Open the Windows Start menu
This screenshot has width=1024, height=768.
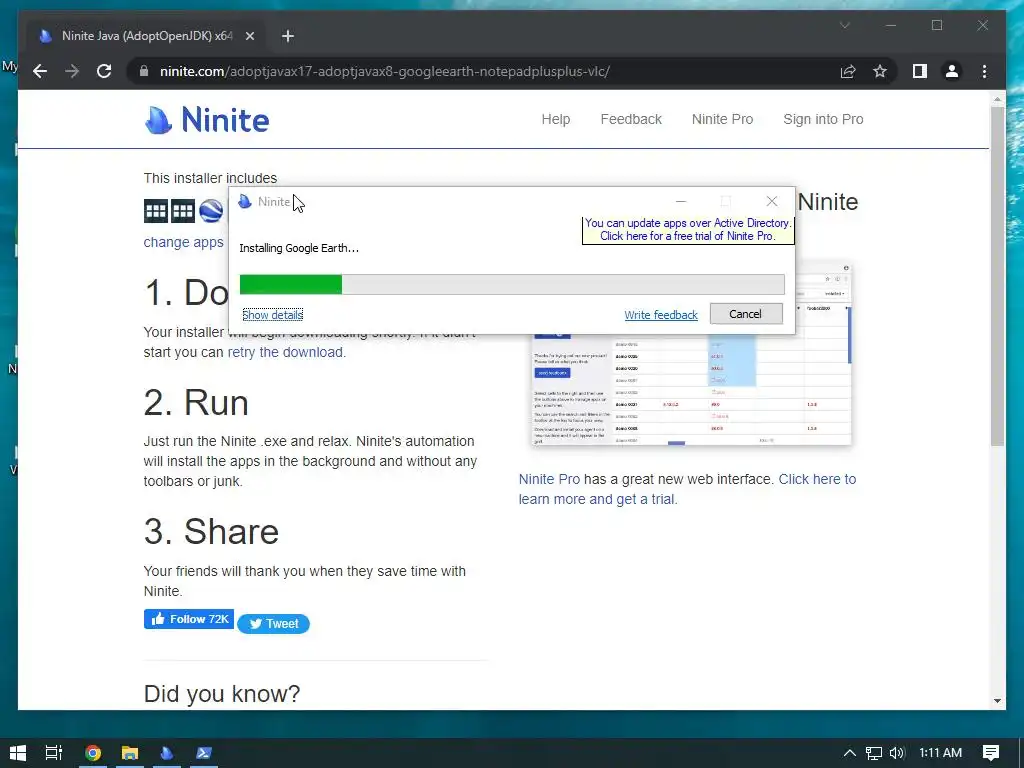[18, 753]
